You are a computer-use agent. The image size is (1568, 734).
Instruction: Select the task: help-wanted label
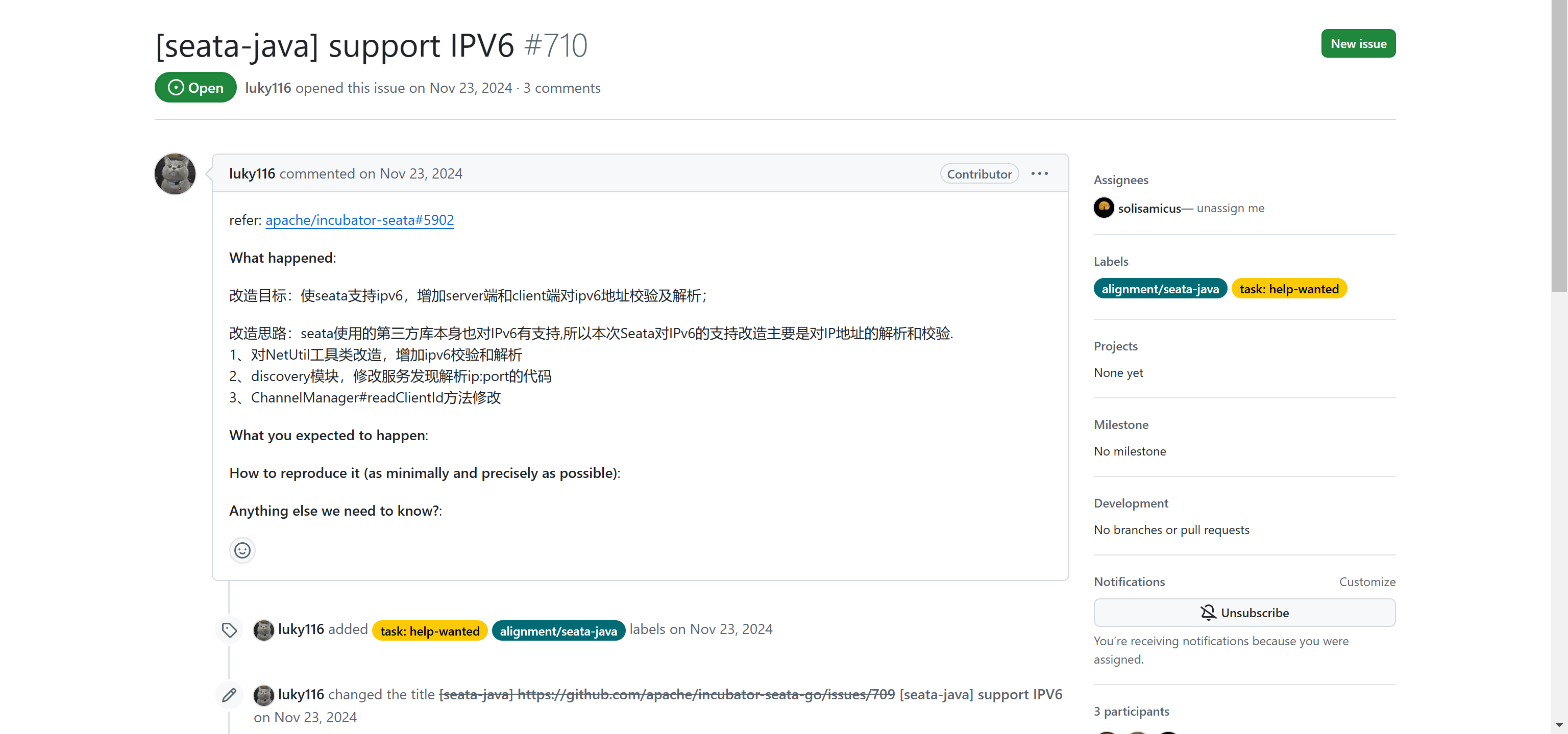pyautogui.click(x=1289, y=288)
